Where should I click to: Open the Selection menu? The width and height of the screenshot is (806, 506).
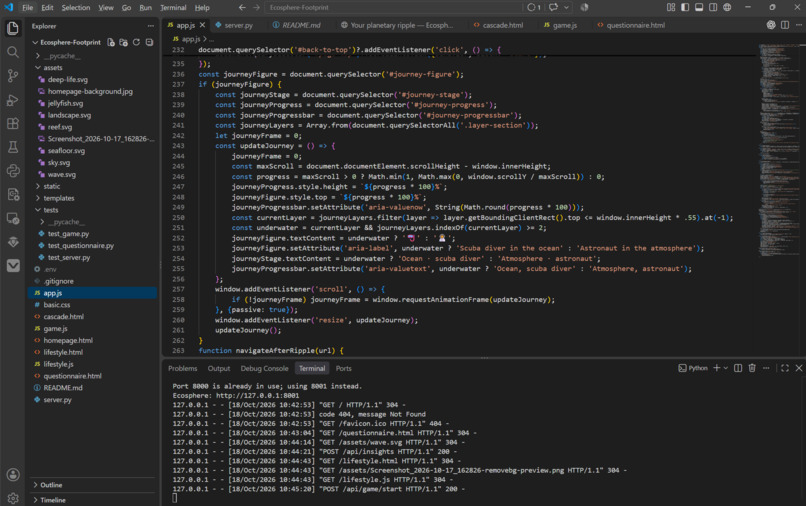76,7
